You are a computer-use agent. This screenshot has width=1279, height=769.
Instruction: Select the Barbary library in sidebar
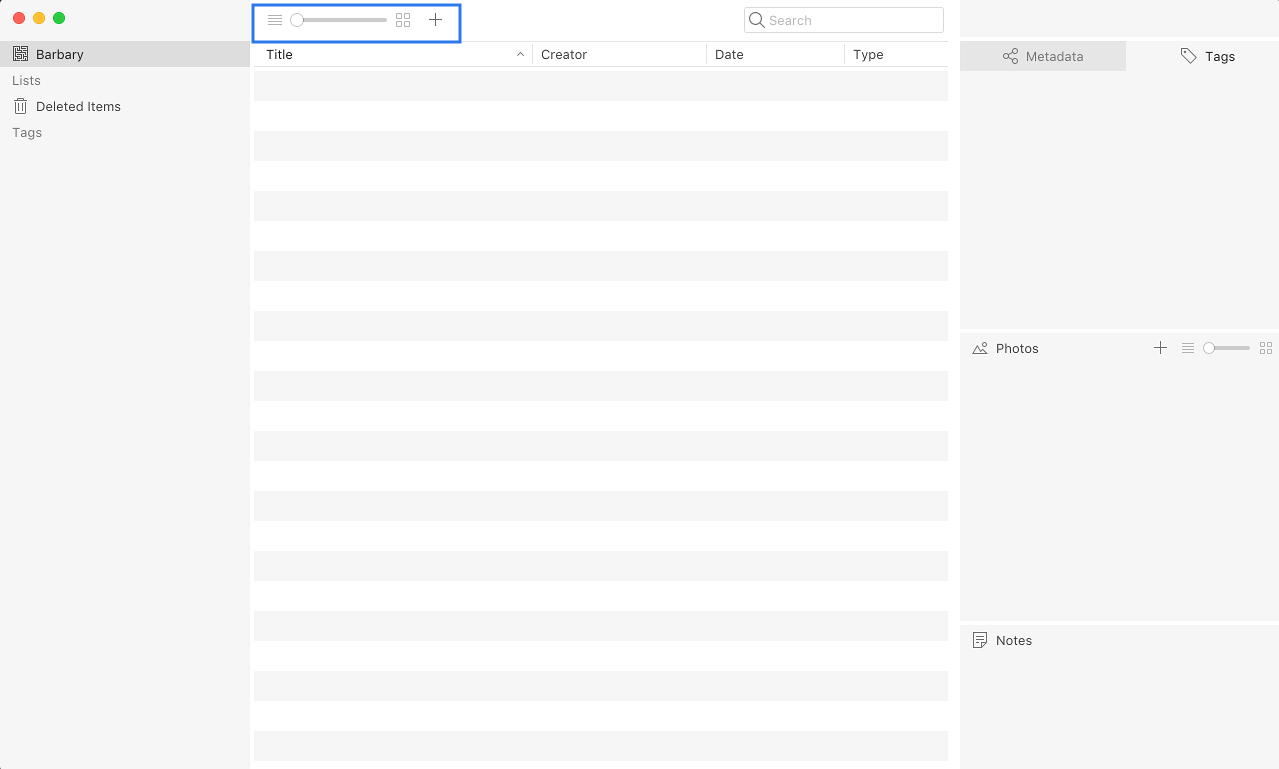point(60,55)
